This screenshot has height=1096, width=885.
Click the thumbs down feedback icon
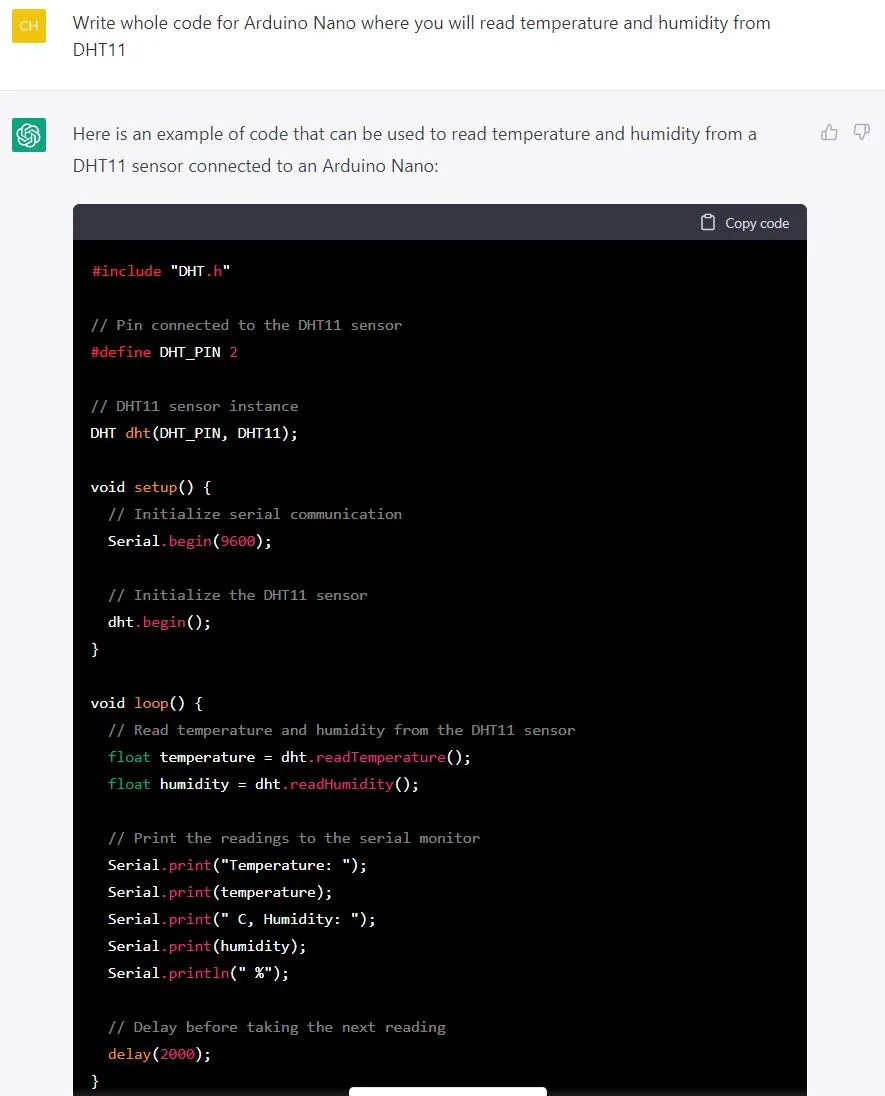pyautogui.click(x=861, y=132)
